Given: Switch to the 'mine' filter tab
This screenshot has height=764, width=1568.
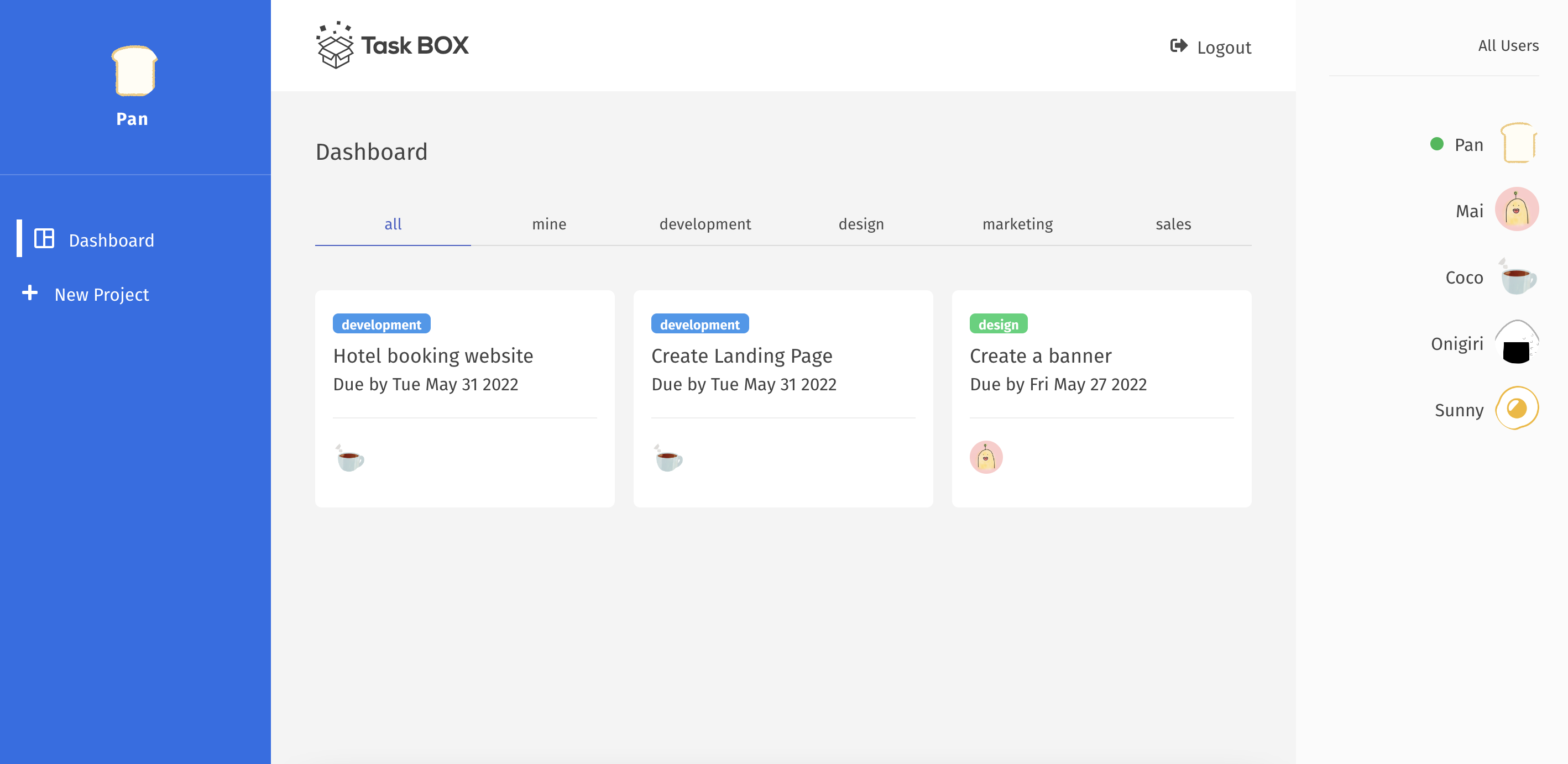Looking at the screenshot, I should pyautogui.click(x=549, y=224).
